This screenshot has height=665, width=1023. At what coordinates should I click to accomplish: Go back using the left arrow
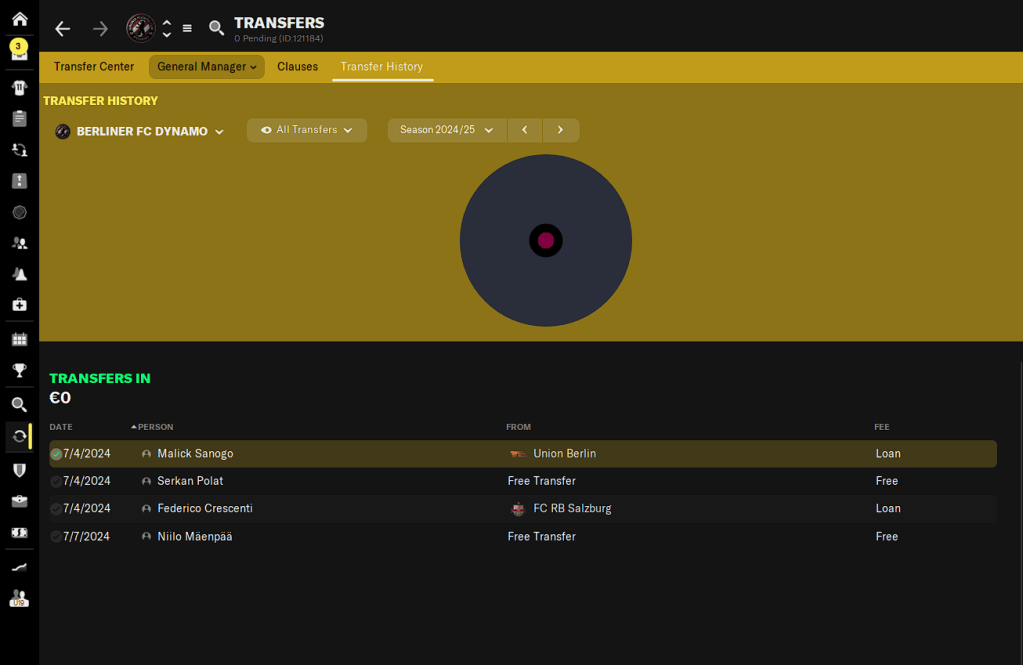tap(63, 29)
